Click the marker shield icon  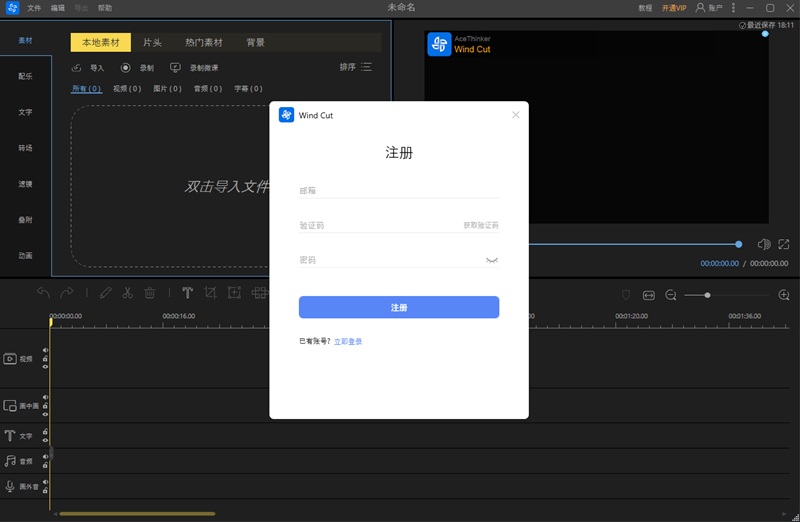click(626, 295)
